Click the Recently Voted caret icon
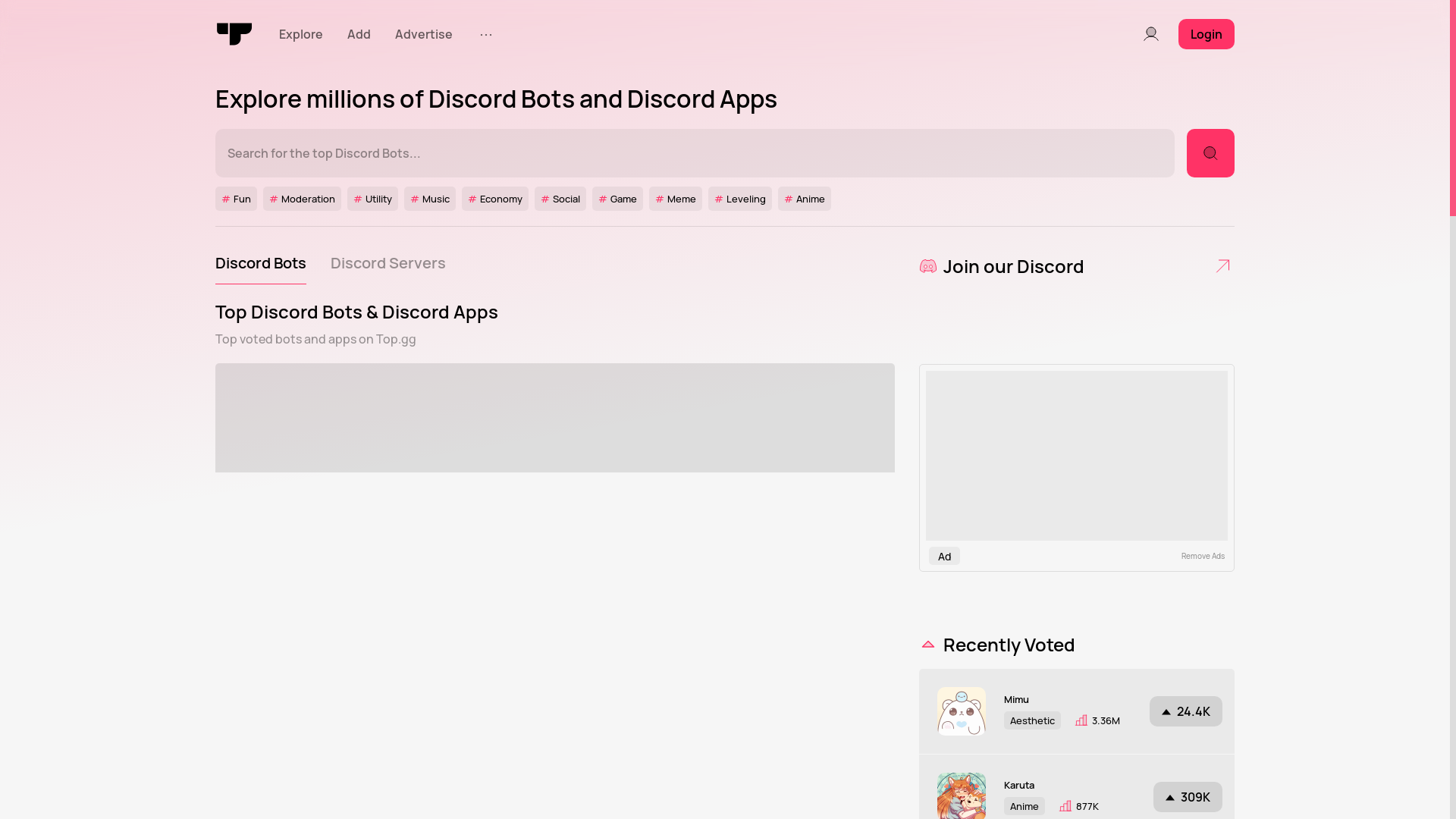This screenshot has width=1456, height=819. tap(928, 645)
